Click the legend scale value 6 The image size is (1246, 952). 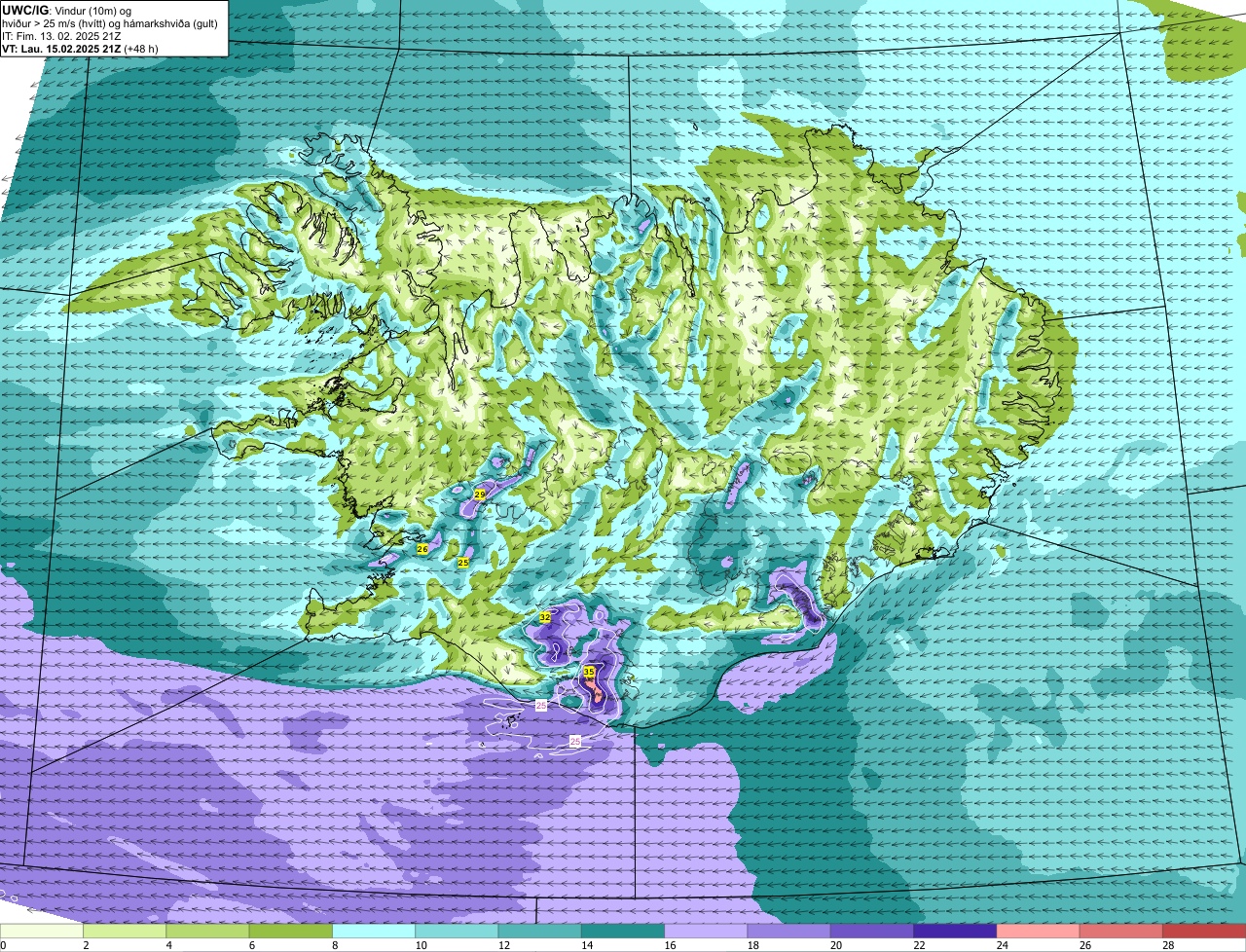(251, 945)
